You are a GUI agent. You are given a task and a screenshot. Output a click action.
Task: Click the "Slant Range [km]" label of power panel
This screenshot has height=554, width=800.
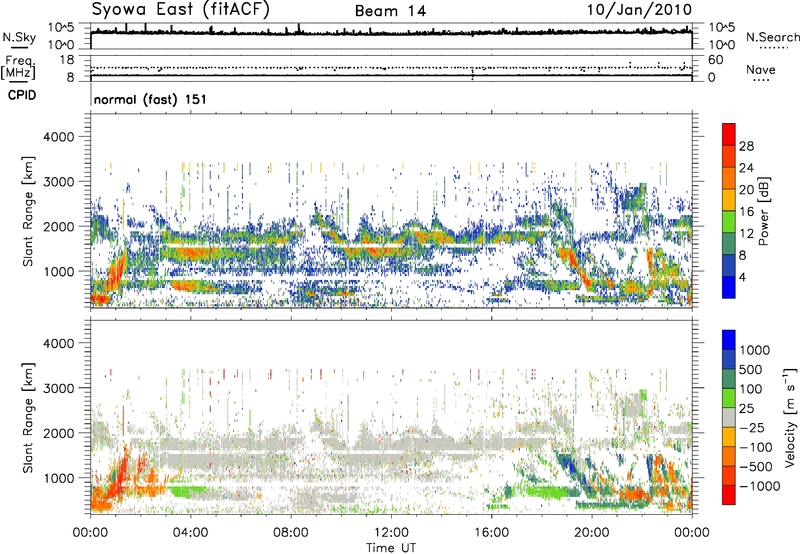(28, 211)
